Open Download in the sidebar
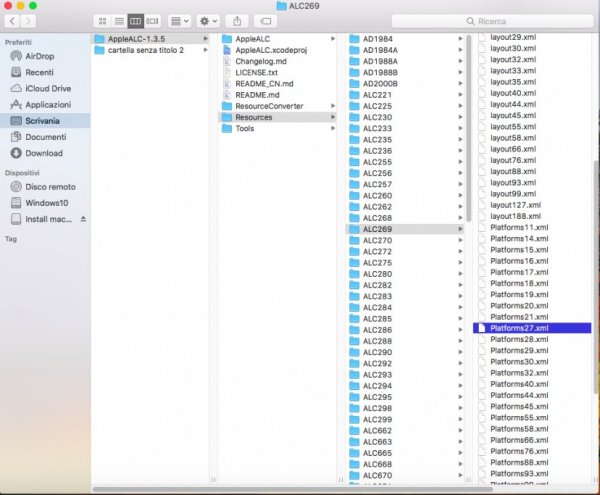This screenshot has width=600, height=495. coord(44,153)
